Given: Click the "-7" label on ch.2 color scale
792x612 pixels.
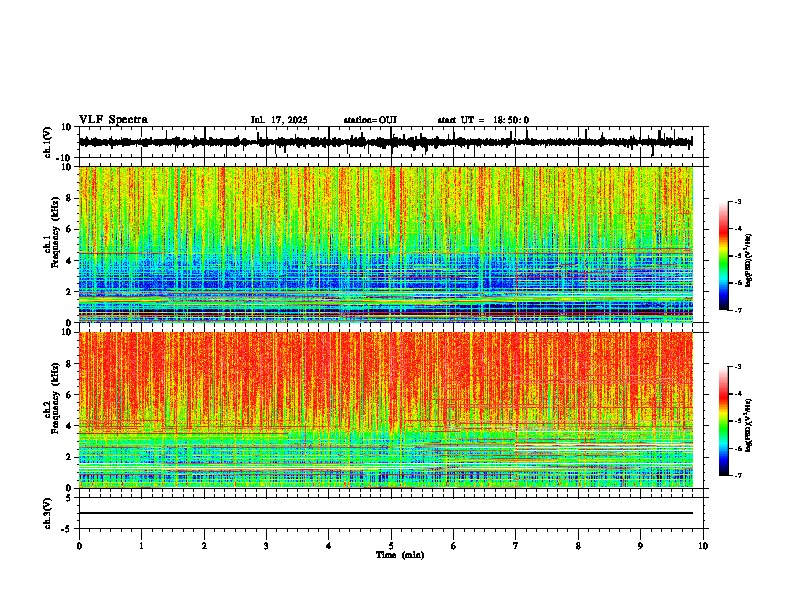Looking at the screenshot, I should click(x=737, y=475).
